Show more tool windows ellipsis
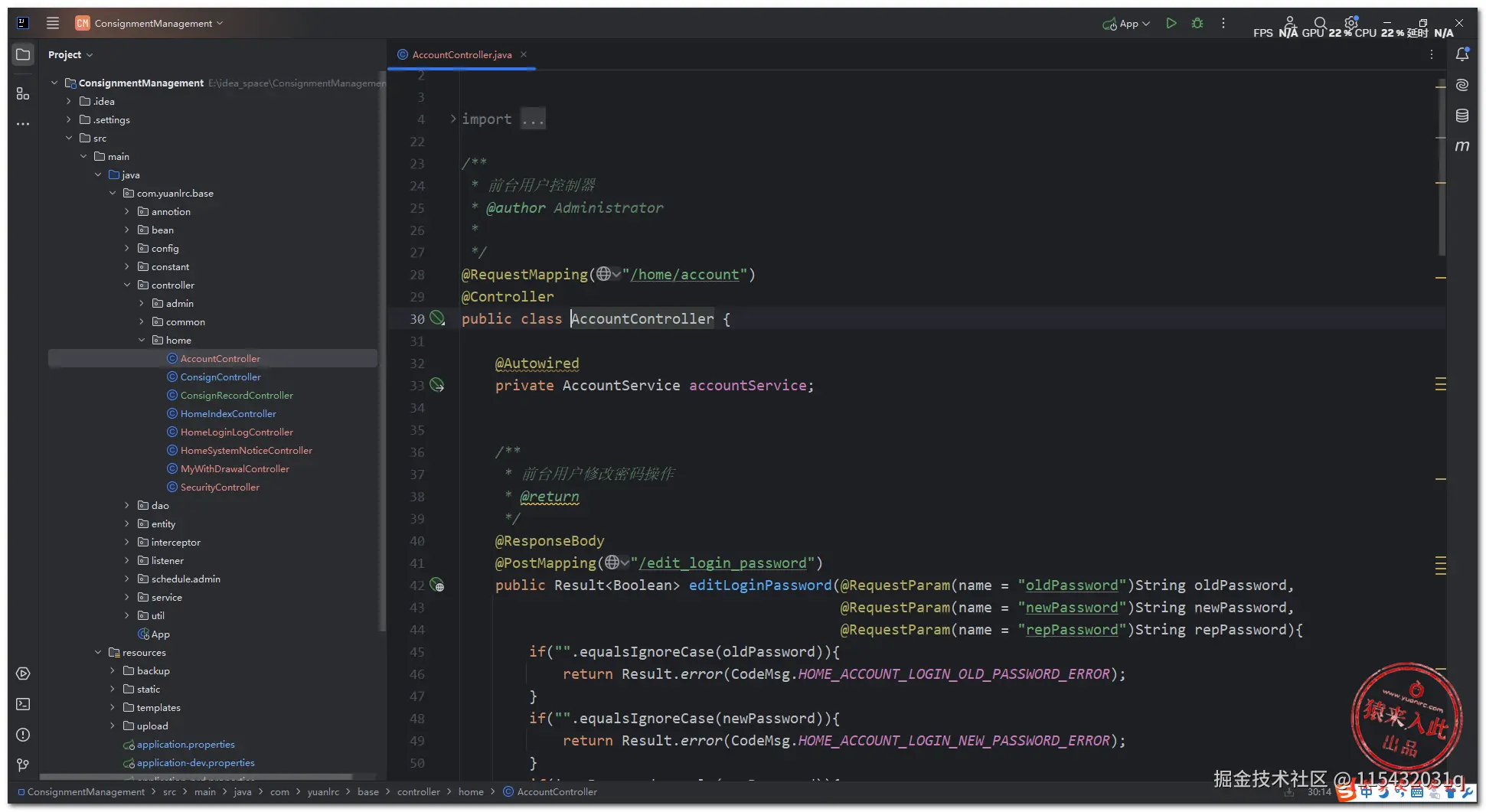The height and width of the screenshot is (812, 1486). pos(23,124)
